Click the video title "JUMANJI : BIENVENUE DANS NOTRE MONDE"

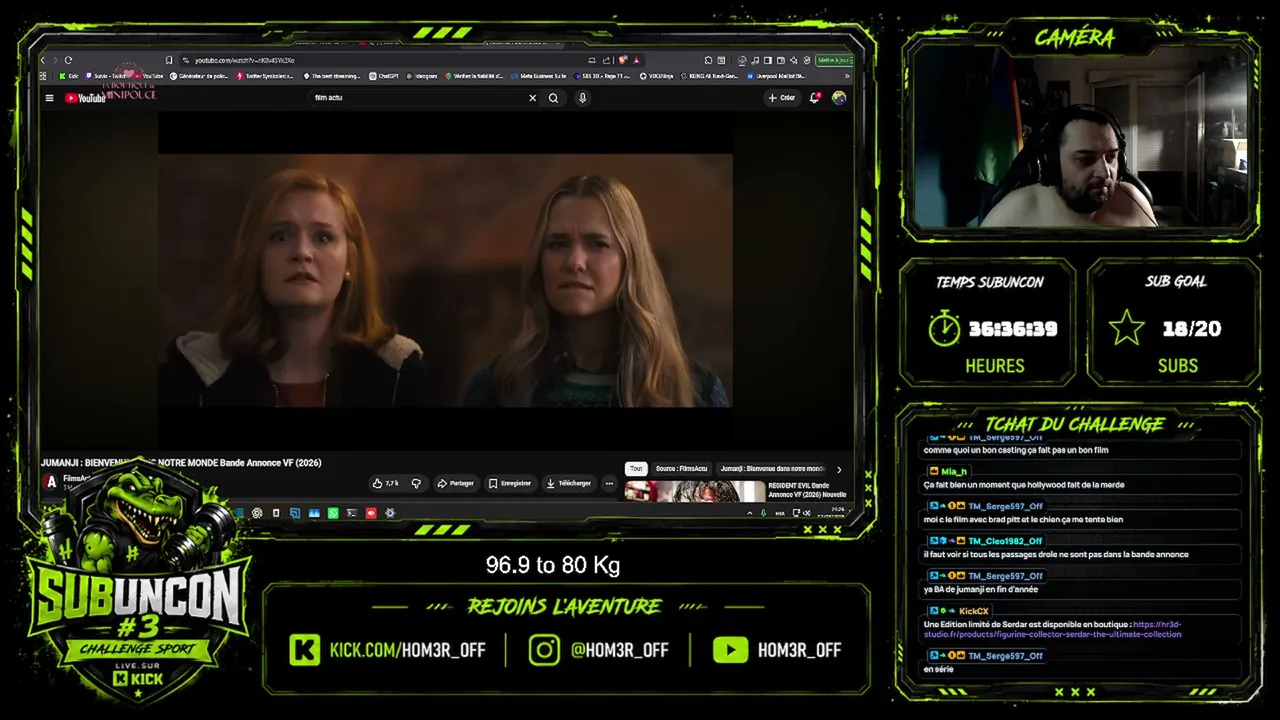click(181, 463)
